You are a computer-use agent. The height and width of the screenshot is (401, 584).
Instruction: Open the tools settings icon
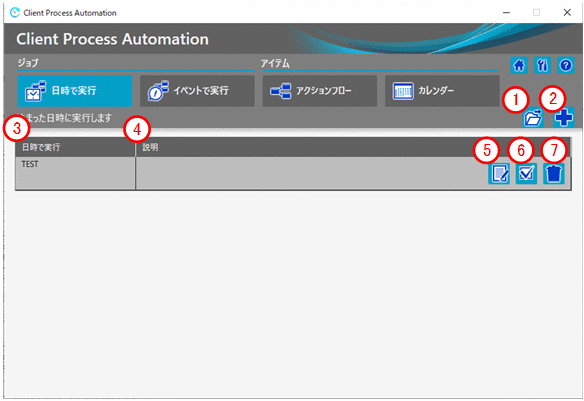[x=542, y=66]
